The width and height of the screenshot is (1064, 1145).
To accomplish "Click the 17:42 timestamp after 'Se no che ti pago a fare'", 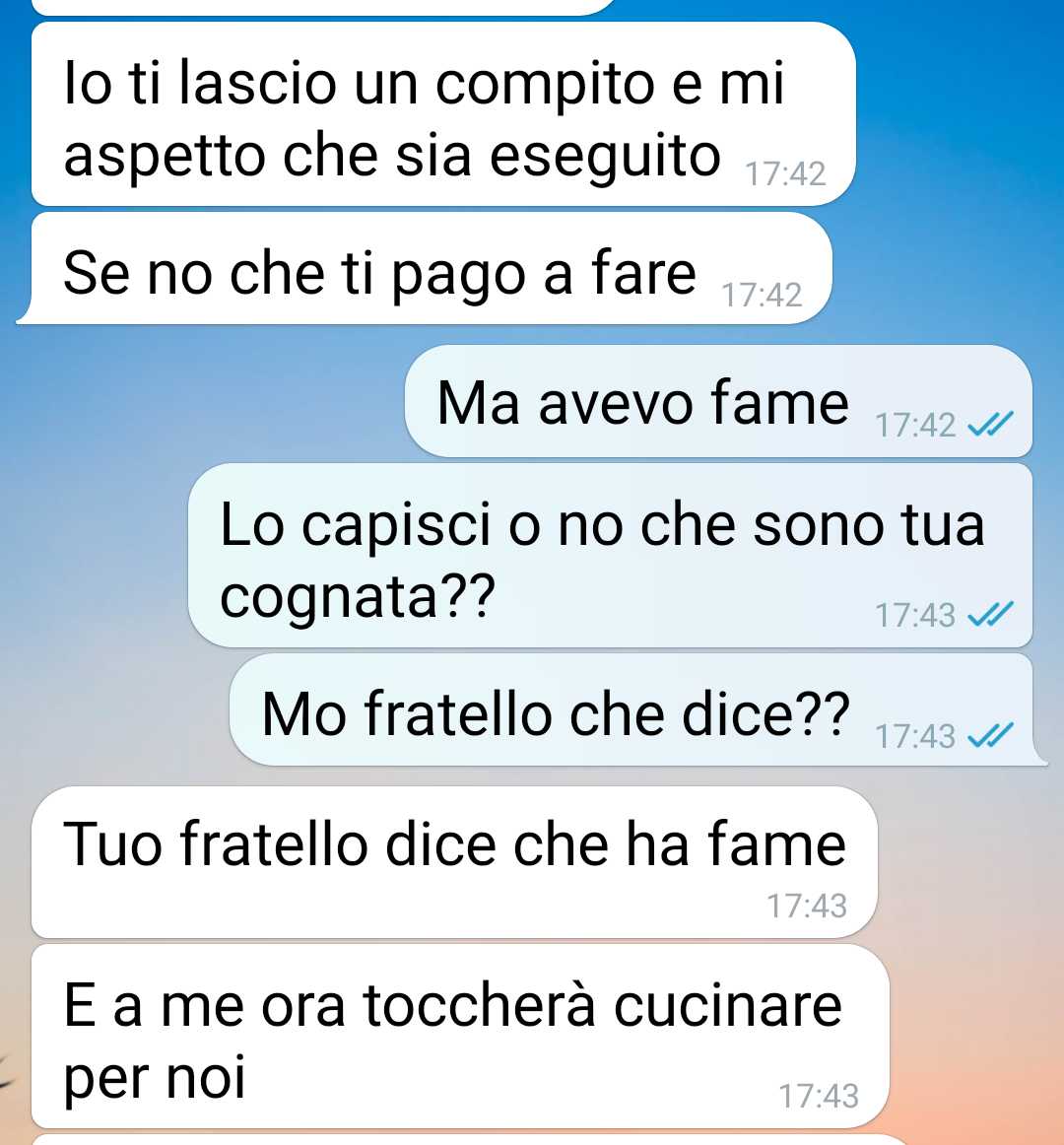I will click(x=762, y=295).
